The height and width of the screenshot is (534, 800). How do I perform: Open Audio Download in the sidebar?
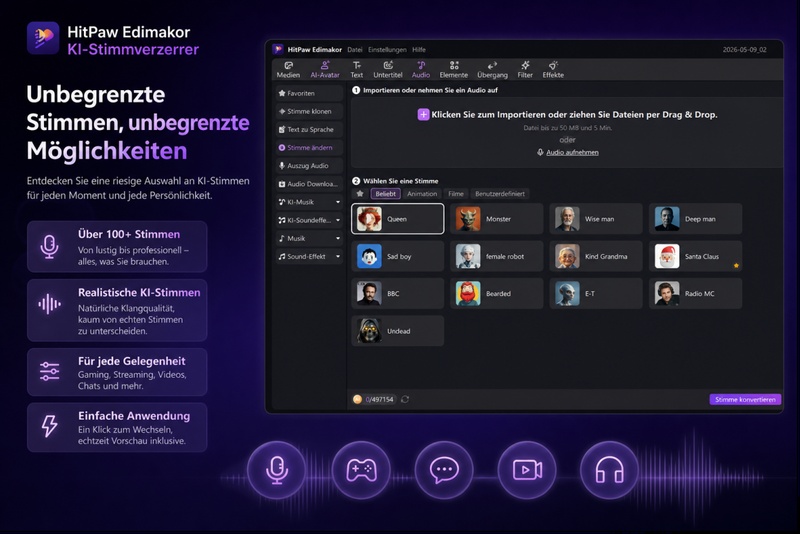coord(309,184)
